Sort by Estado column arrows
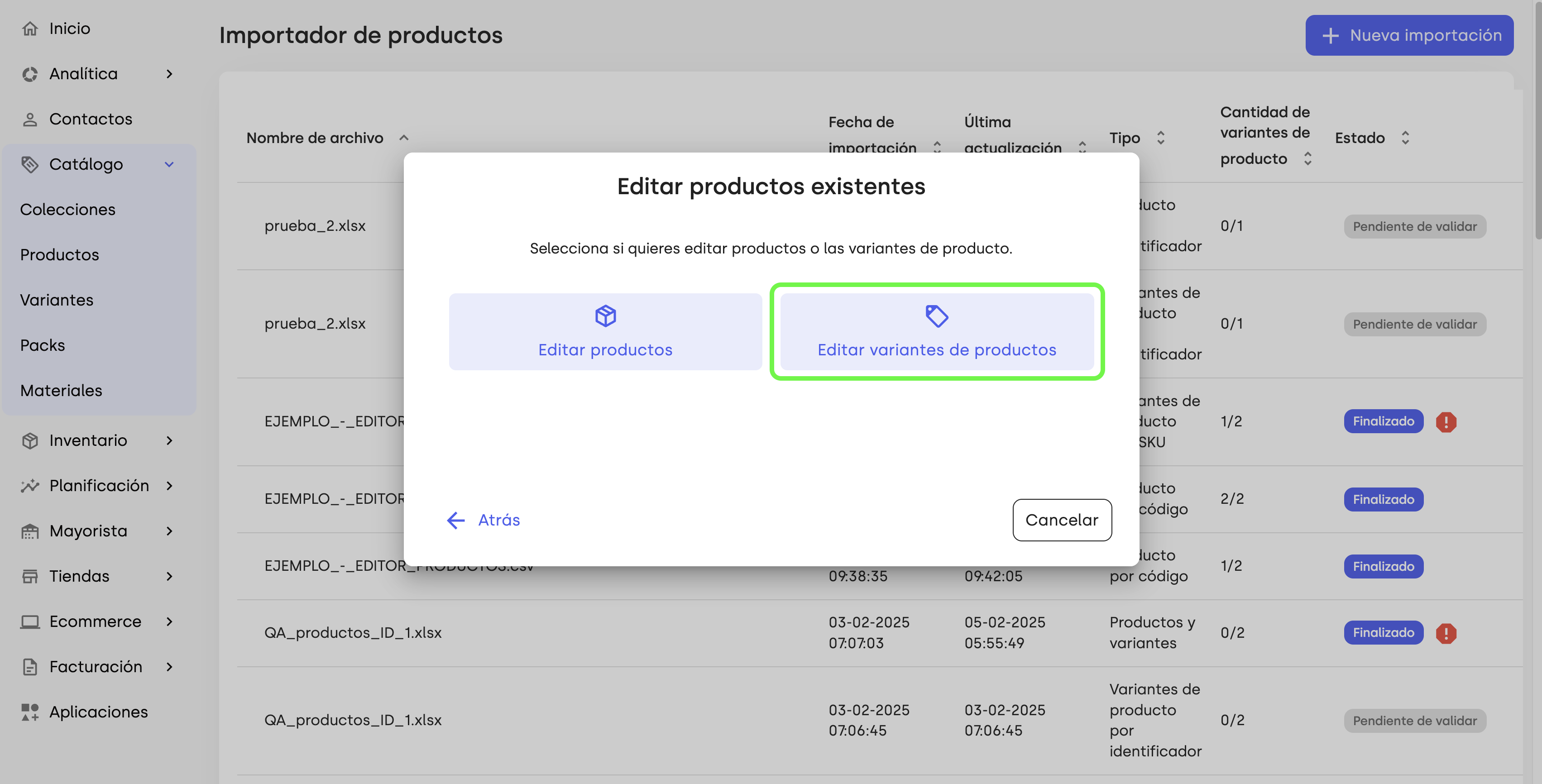 pos(1406,138)
